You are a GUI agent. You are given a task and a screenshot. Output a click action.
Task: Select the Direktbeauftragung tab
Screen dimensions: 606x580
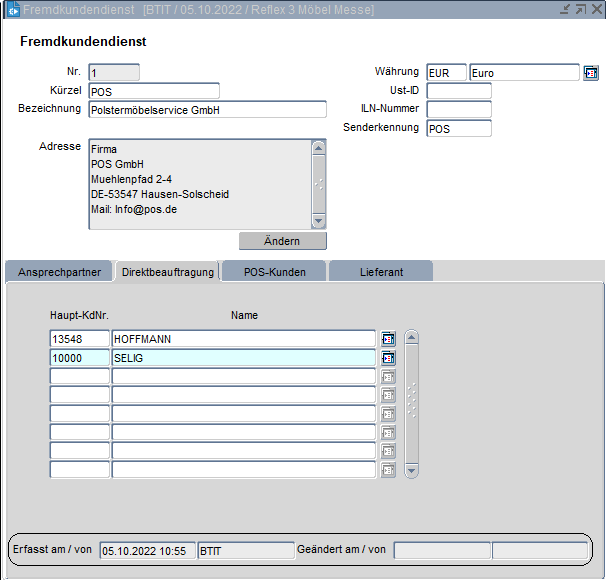[x=167, y=272]
